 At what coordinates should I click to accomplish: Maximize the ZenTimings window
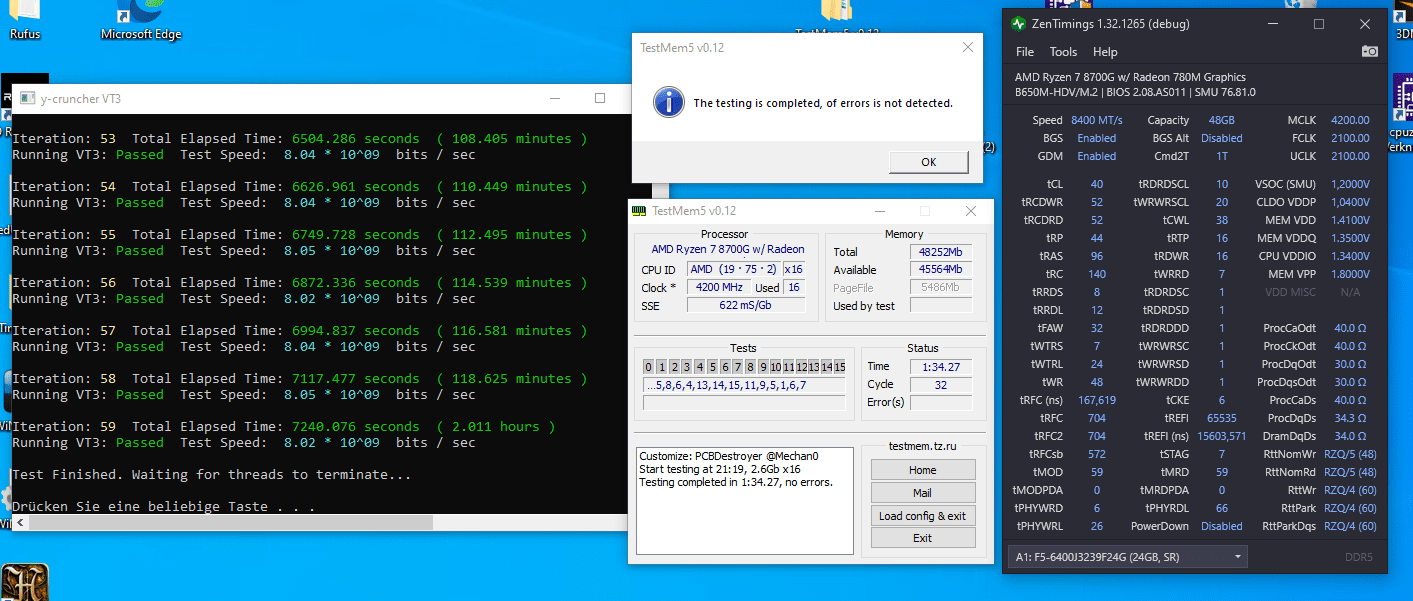coord(1319,24)
